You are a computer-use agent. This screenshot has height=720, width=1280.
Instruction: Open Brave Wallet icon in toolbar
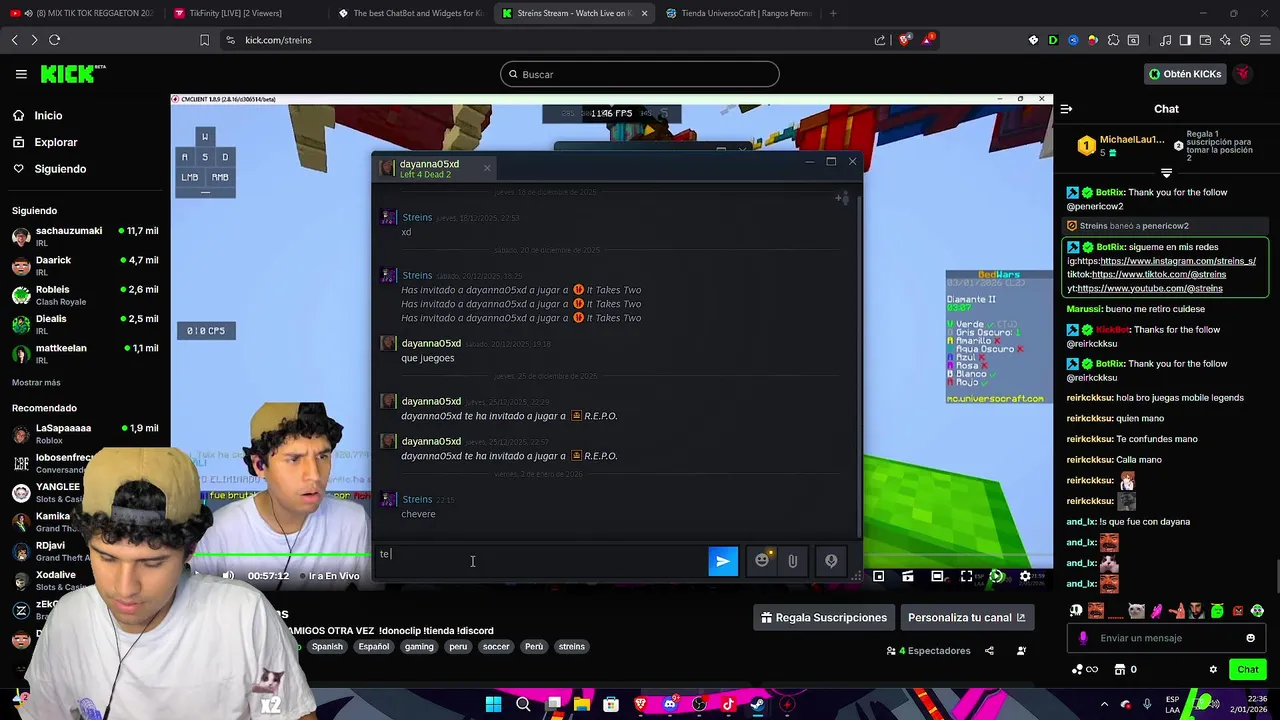pyautogui.click(x=1205, y=40)
